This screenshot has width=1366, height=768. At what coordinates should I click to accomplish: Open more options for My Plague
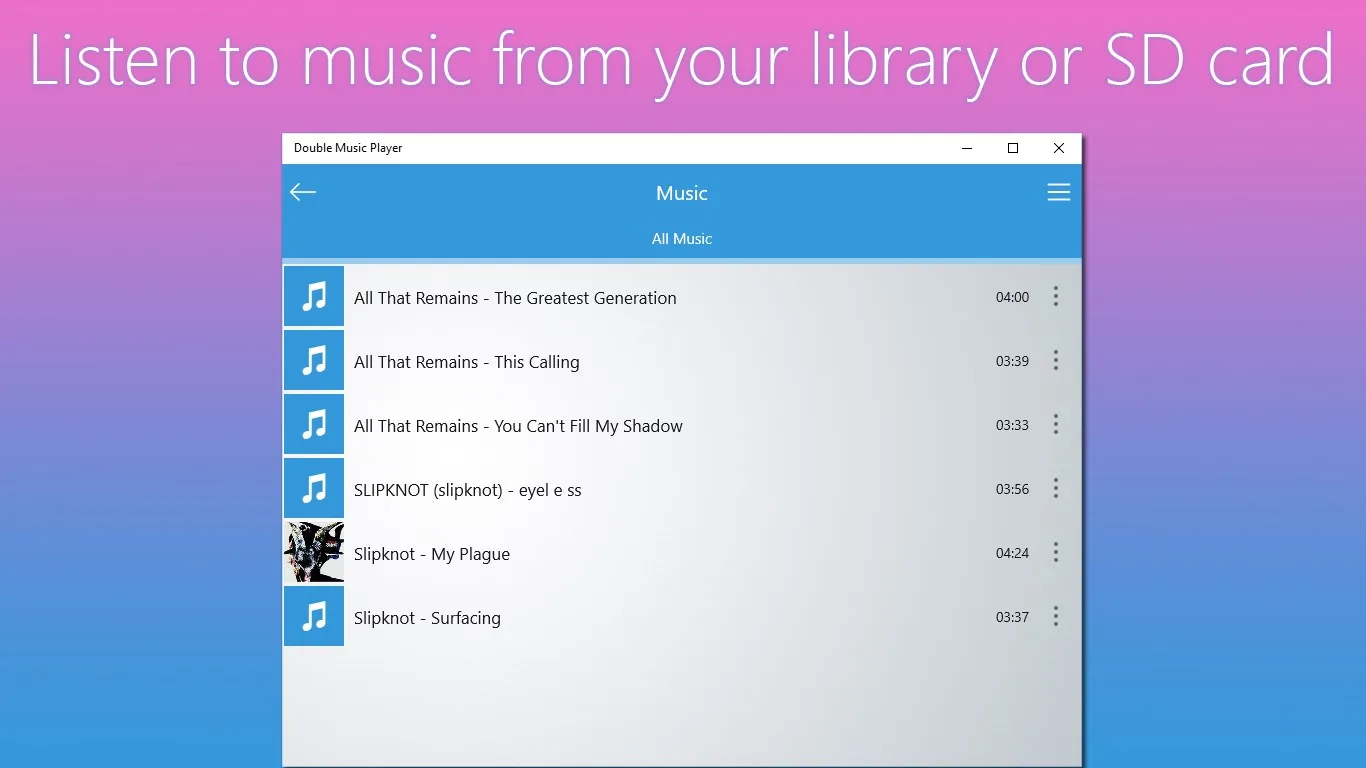1055,552
